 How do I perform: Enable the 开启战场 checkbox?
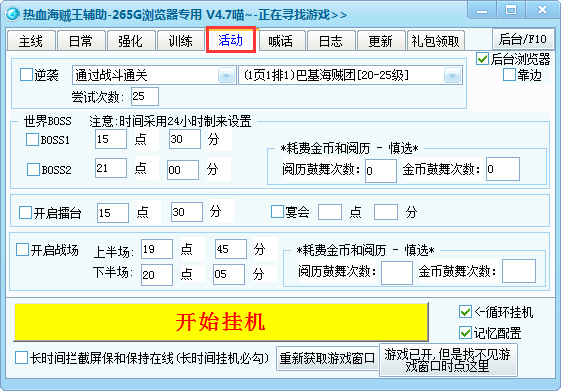pyautogui.click(x=22, y=250)
